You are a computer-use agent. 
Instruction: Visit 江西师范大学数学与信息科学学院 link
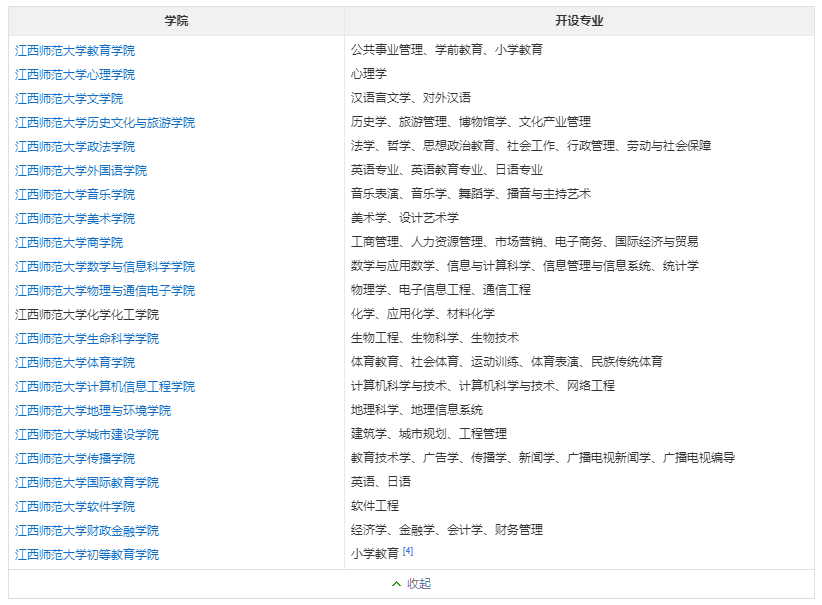(x=105, y=267)
